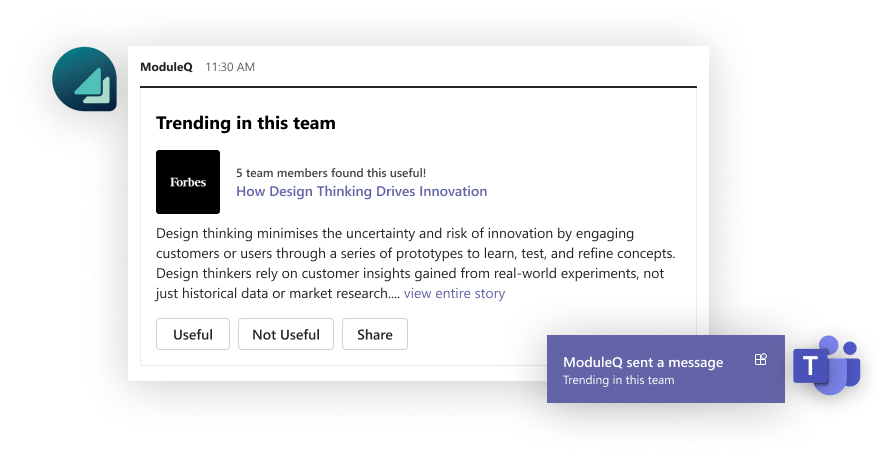The height and width of the screenshot is (457, 877).
Task: Mark the article as Useful
Action: click(193, 334)
